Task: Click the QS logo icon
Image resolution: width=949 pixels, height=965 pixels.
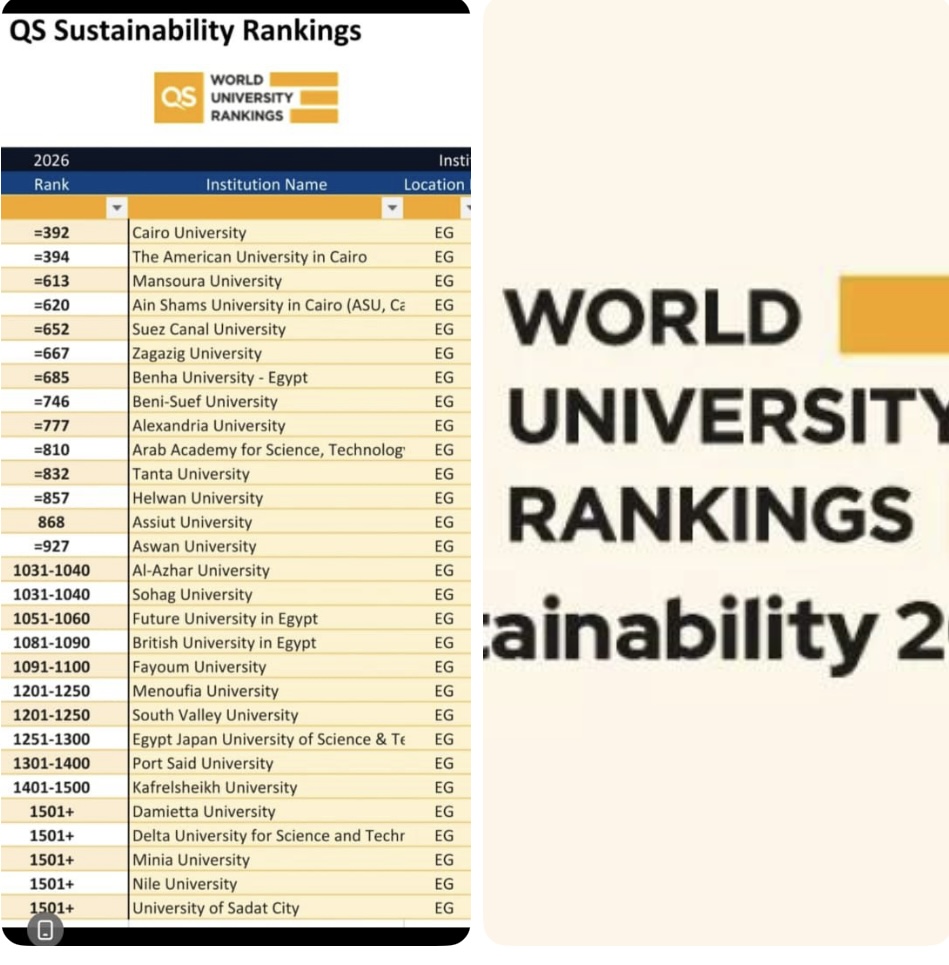Action: click(x=178, y=98)
